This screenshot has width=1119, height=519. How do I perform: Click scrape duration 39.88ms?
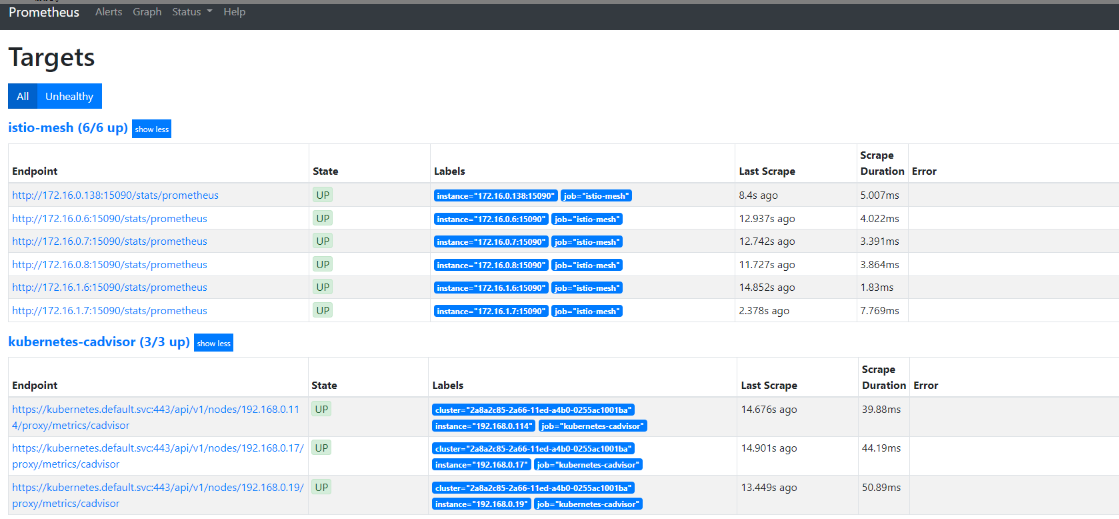tap(880, 409)
